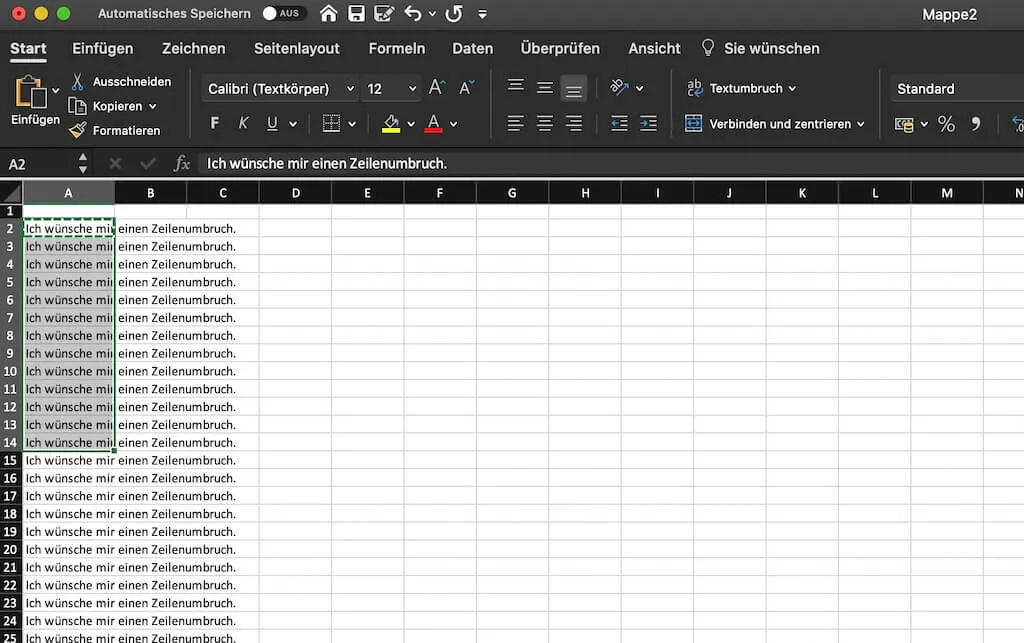
Task: Apply bold formatting with the F icon
Action: [213, 123]
